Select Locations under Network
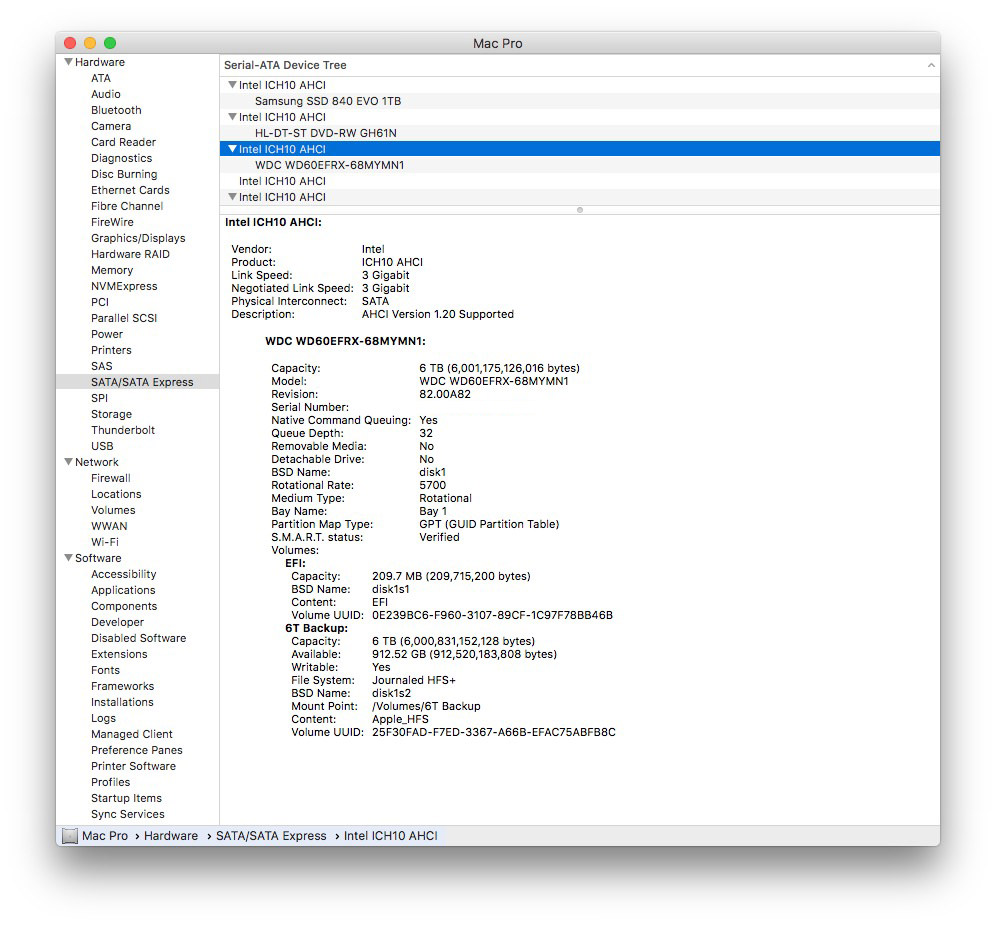 coord(116,494)
